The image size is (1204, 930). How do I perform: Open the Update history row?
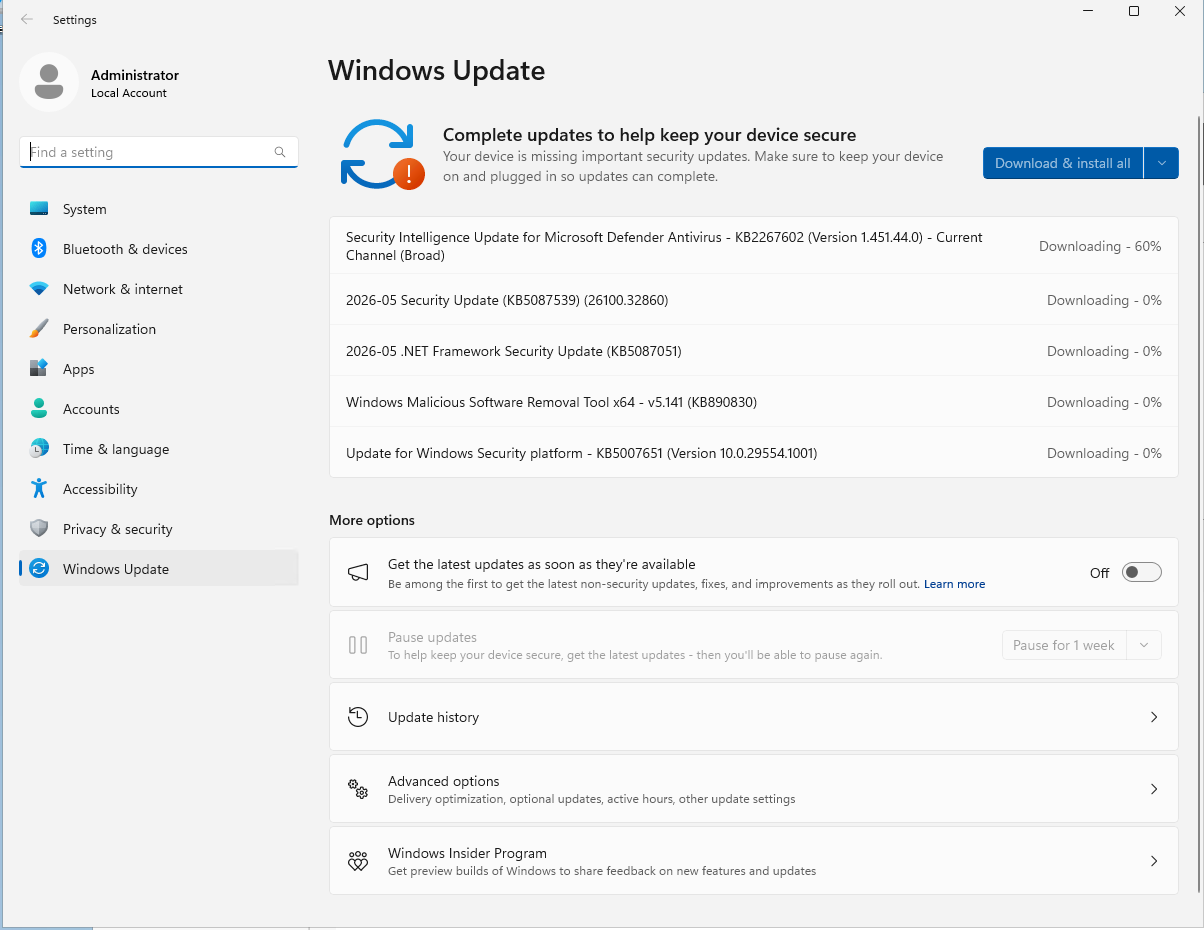[754, 717]
